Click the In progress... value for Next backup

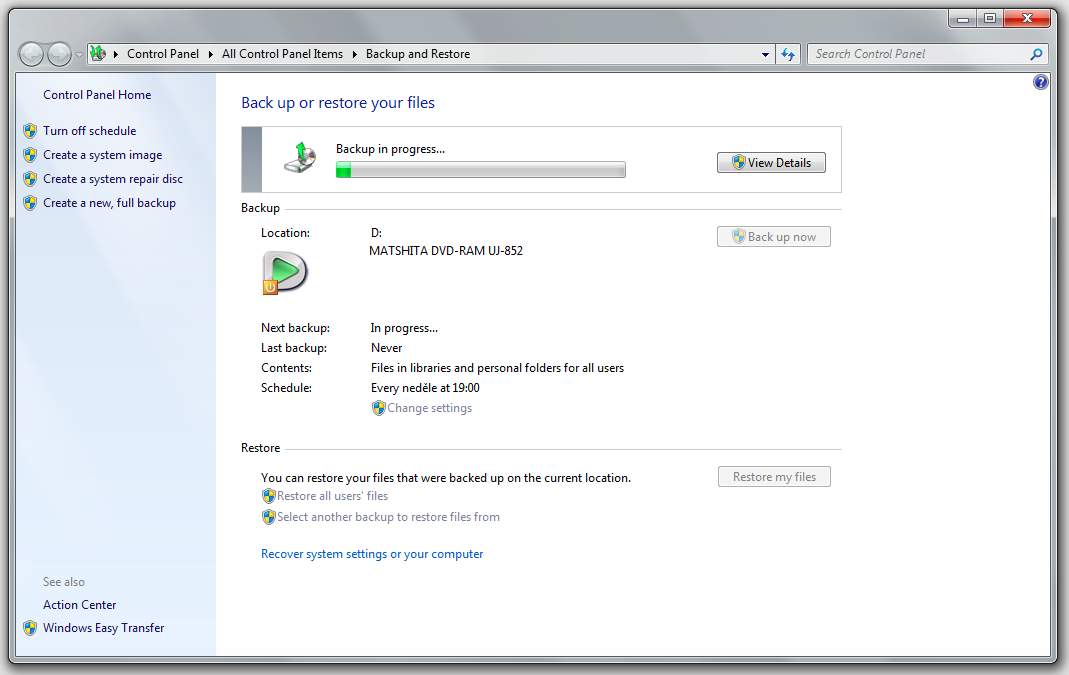(404, 328)
